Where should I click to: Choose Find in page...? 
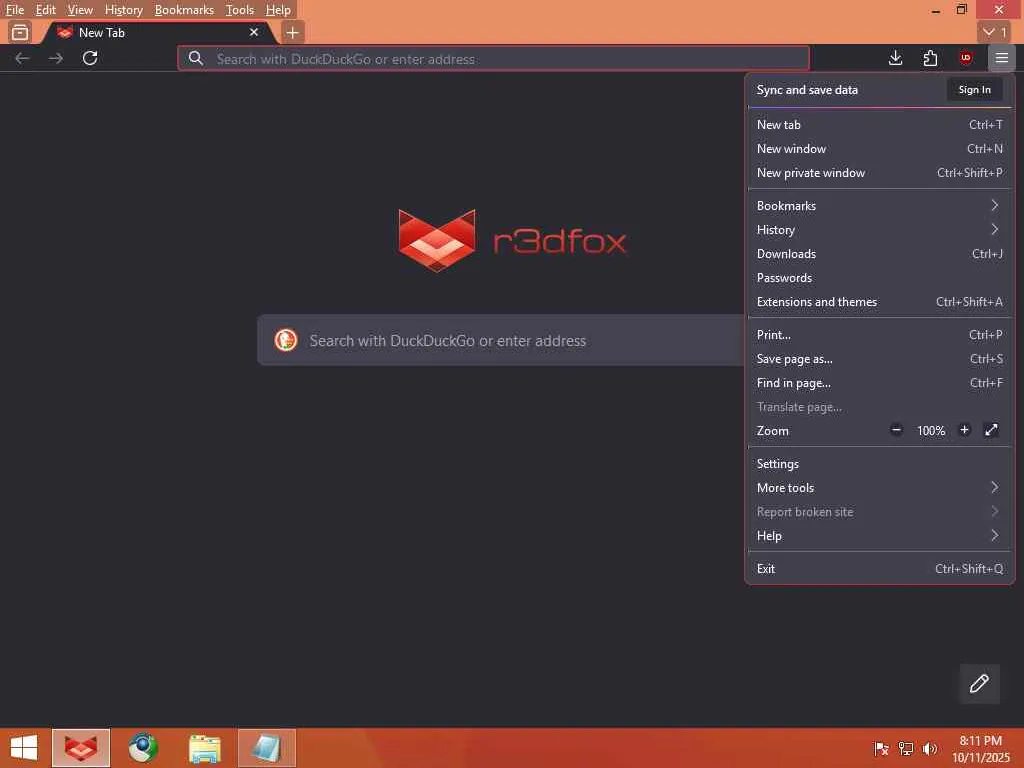(879, 383)
